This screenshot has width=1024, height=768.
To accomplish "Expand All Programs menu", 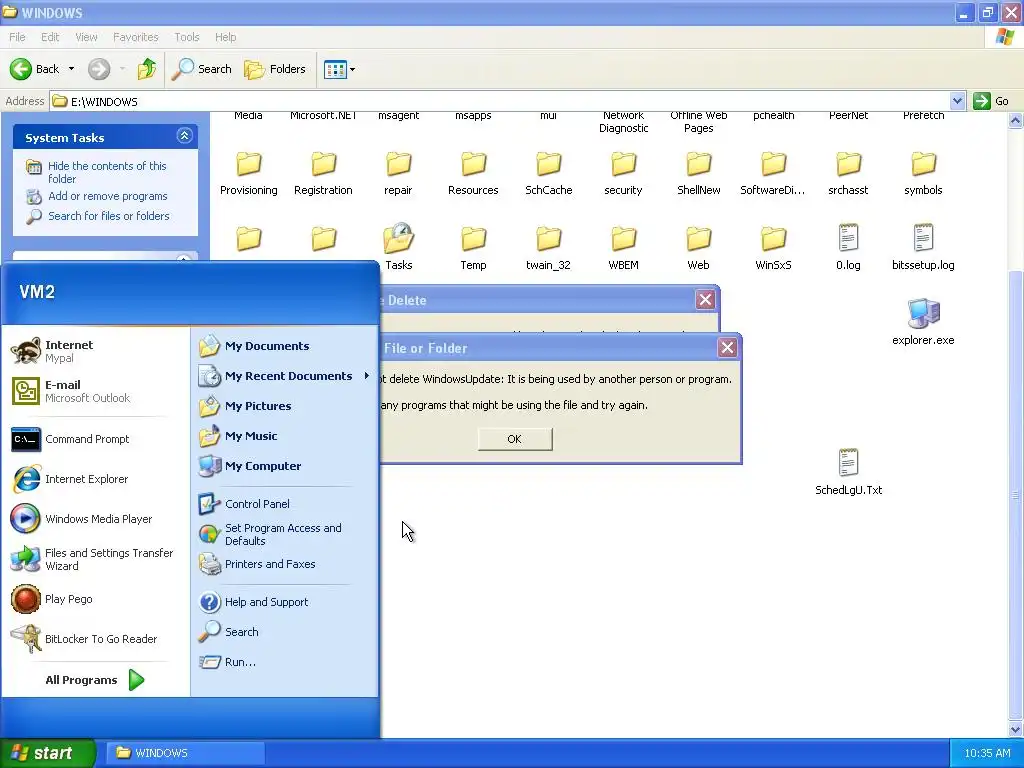I will pos(95,680).
